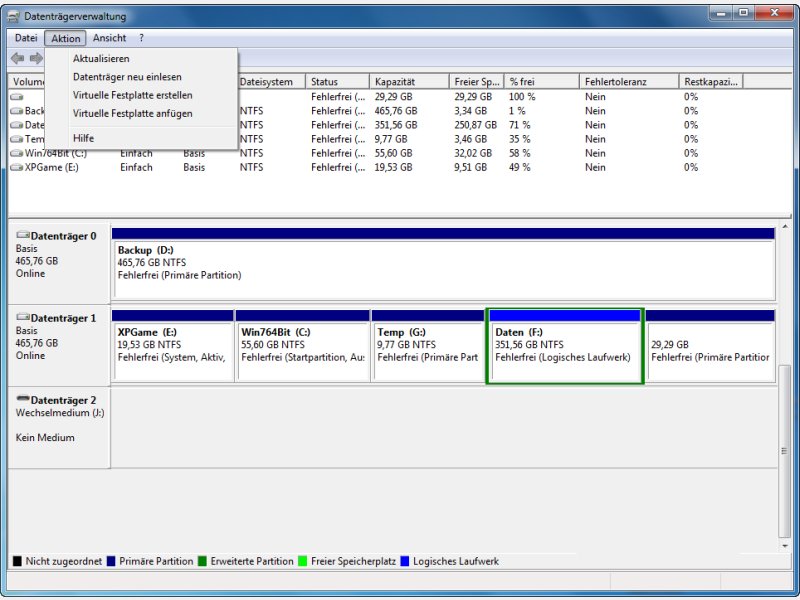Click scroll down arrow of disk pane

pos(785,546)
